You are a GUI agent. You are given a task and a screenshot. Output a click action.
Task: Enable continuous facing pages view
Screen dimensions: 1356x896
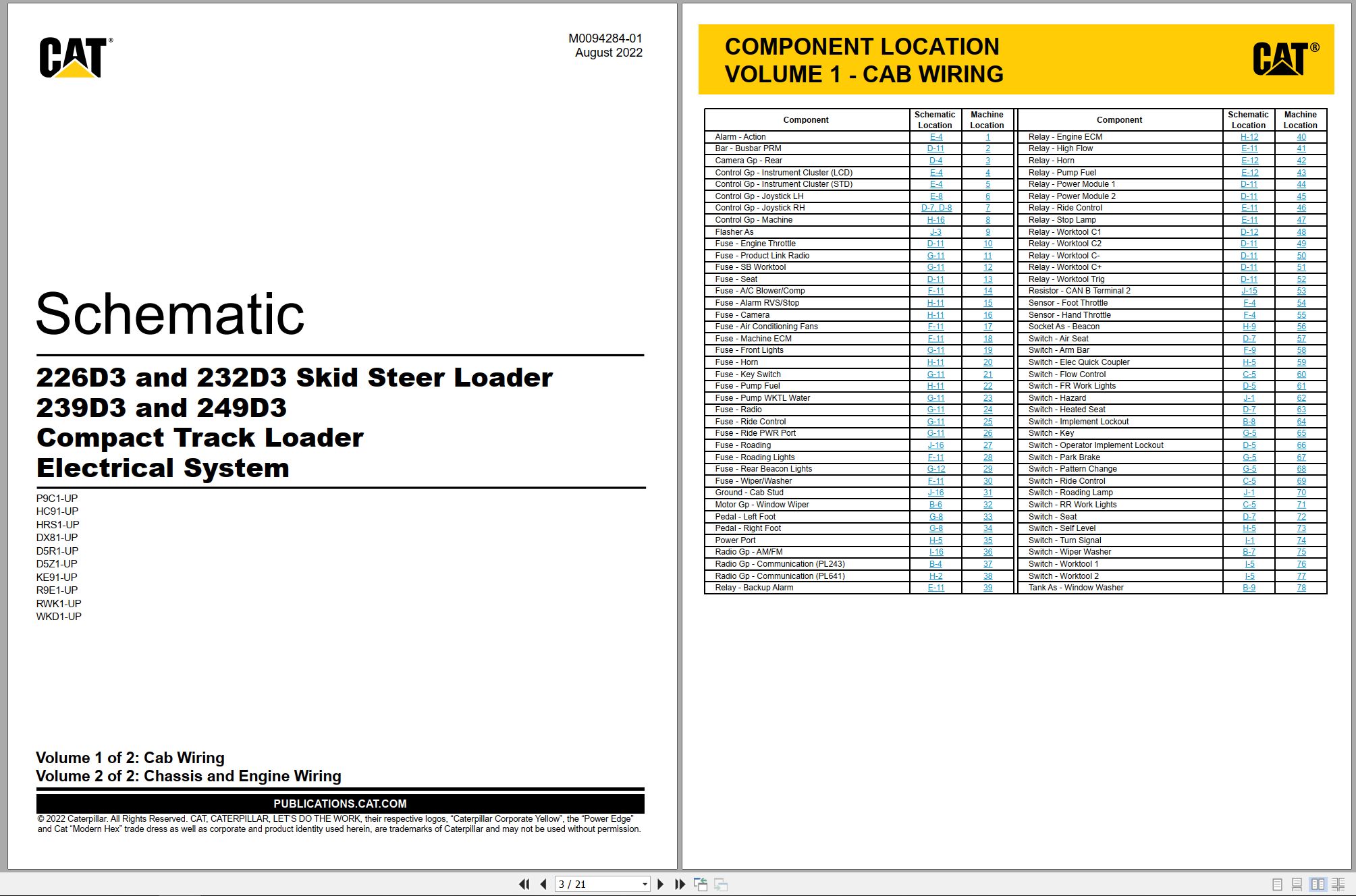tap(1338, 884)
